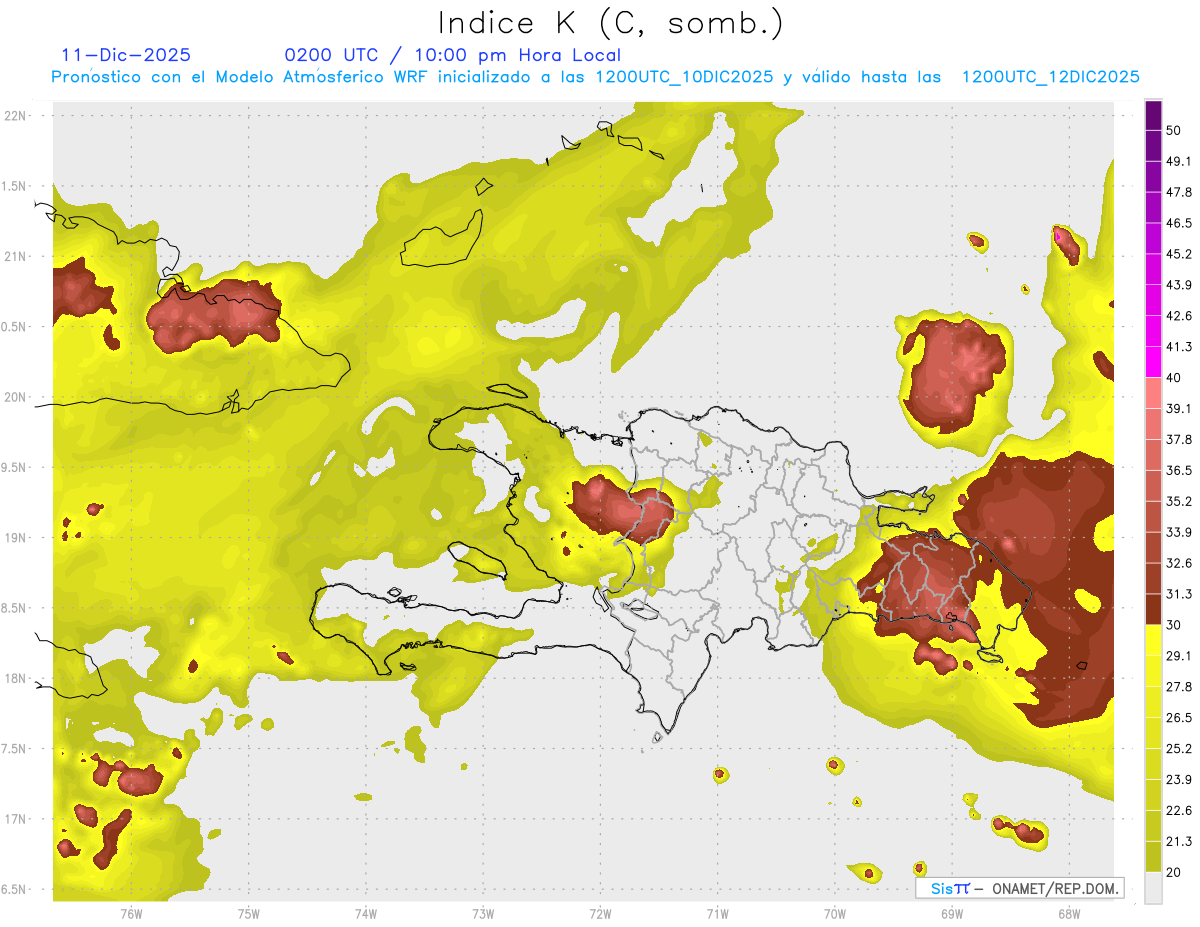Pick the gray swatch below 20
Image resolution: width=1200 pixels, height=927 pixels.
pyautogui.click(x=1153, y=887)
